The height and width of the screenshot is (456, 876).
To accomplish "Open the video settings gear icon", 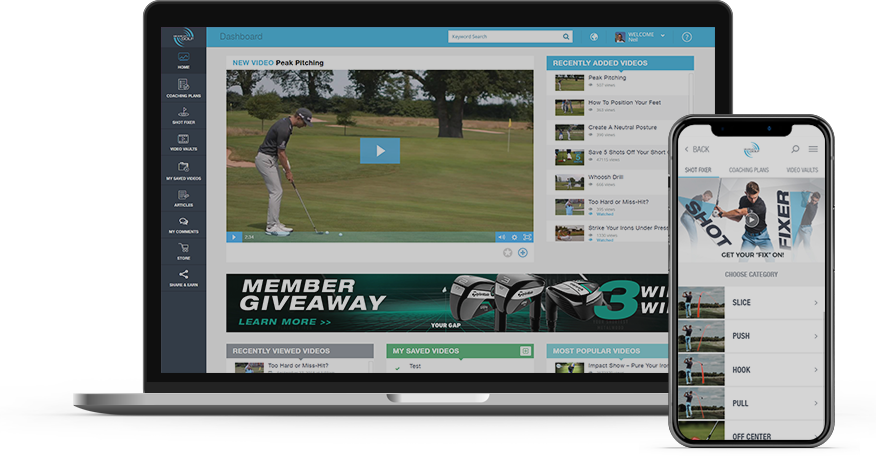I will (x=515, y=237).
